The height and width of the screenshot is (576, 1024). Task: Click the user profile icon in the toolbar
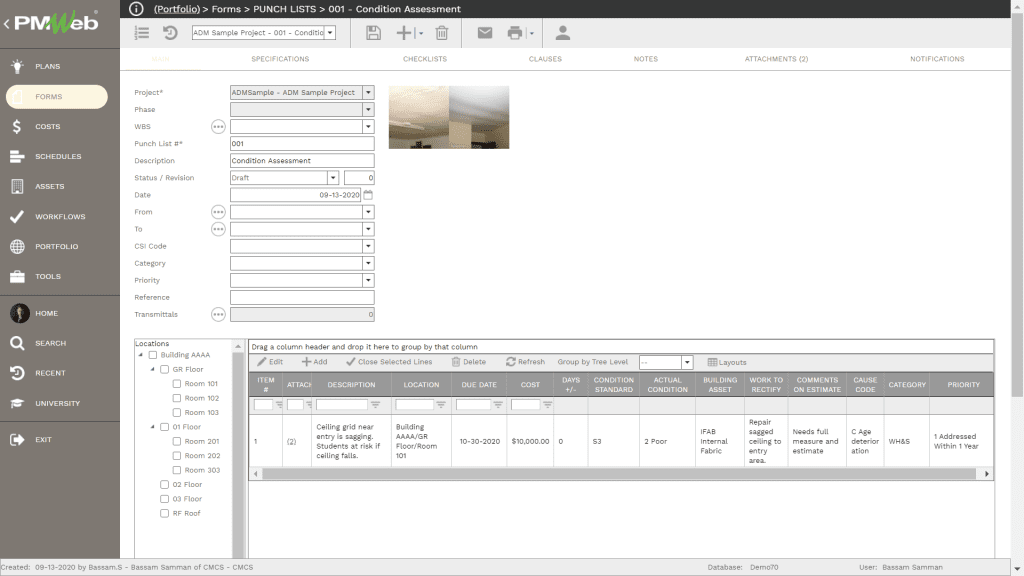pos(562,33)
